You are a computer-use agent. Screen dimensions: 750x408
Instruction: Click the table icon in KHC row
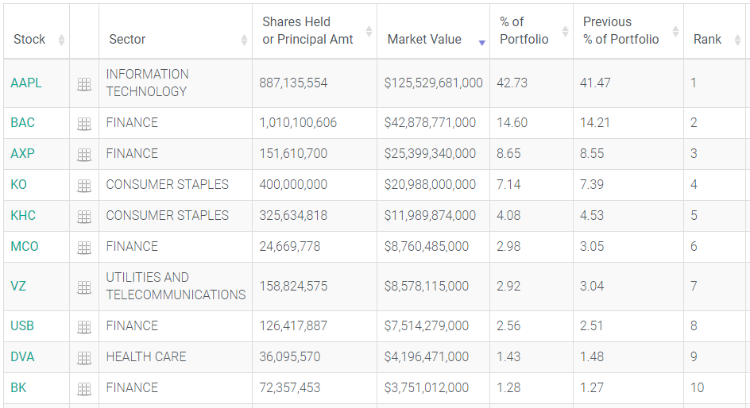[84, 217]
